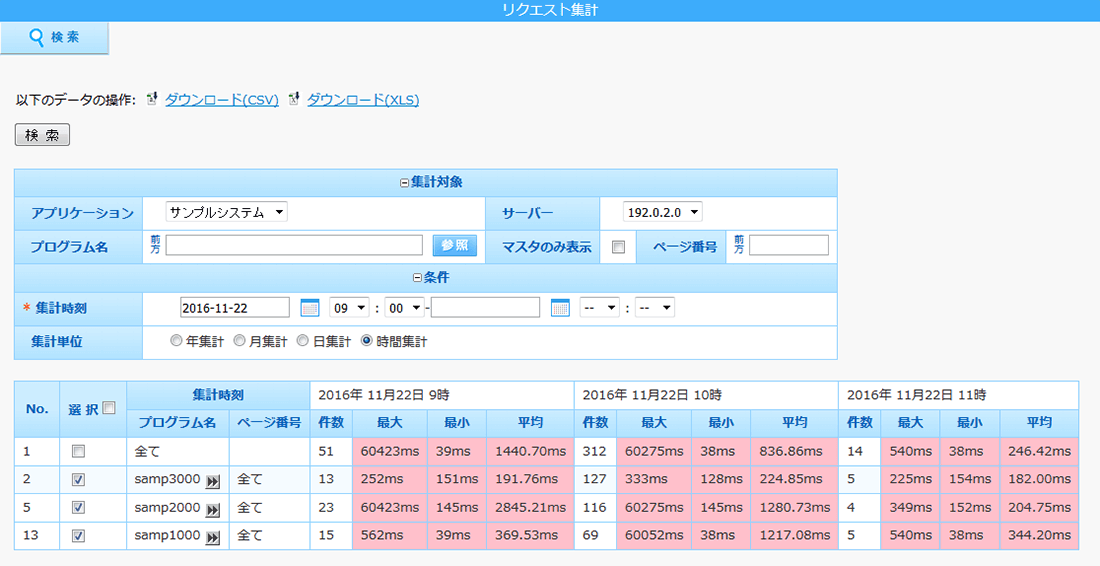Click the ページ番号 input field
Screen dimensions: 1100x566
789,245
